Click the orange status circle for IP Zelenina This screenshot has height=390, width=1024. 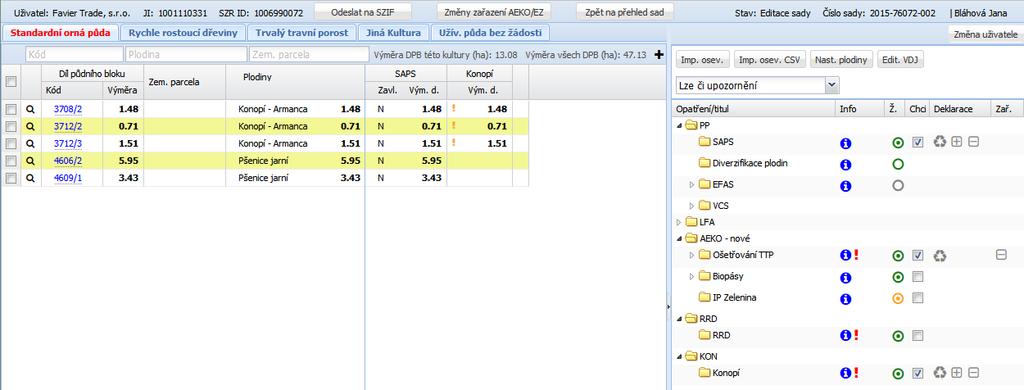[898, 299]
